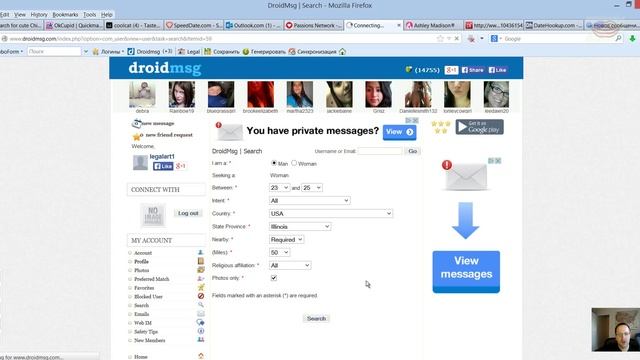640x360 pixels.
Task: Open the Miles dropdown showing 50
Action: coord(280,252)
